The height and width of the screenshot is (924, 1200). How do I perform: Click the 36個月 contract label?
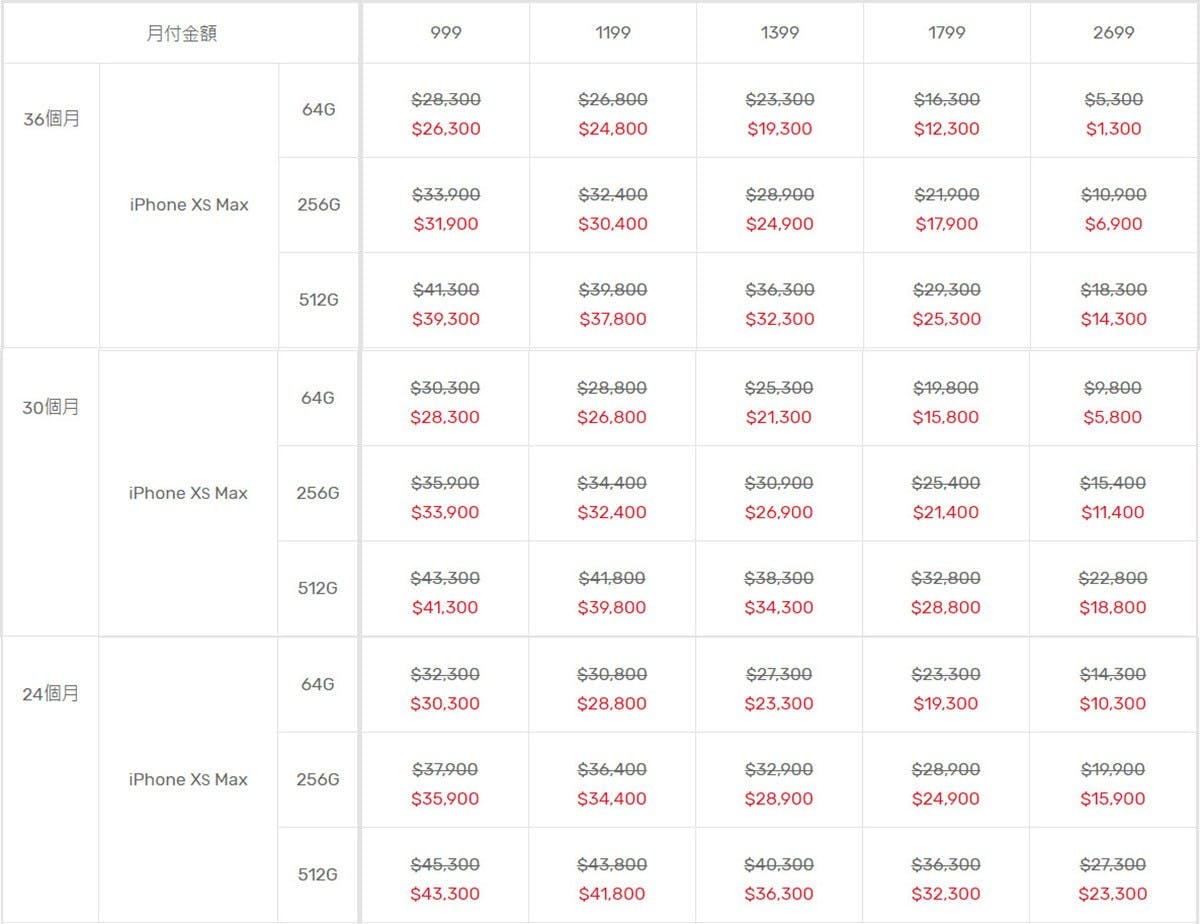[51, 119]
